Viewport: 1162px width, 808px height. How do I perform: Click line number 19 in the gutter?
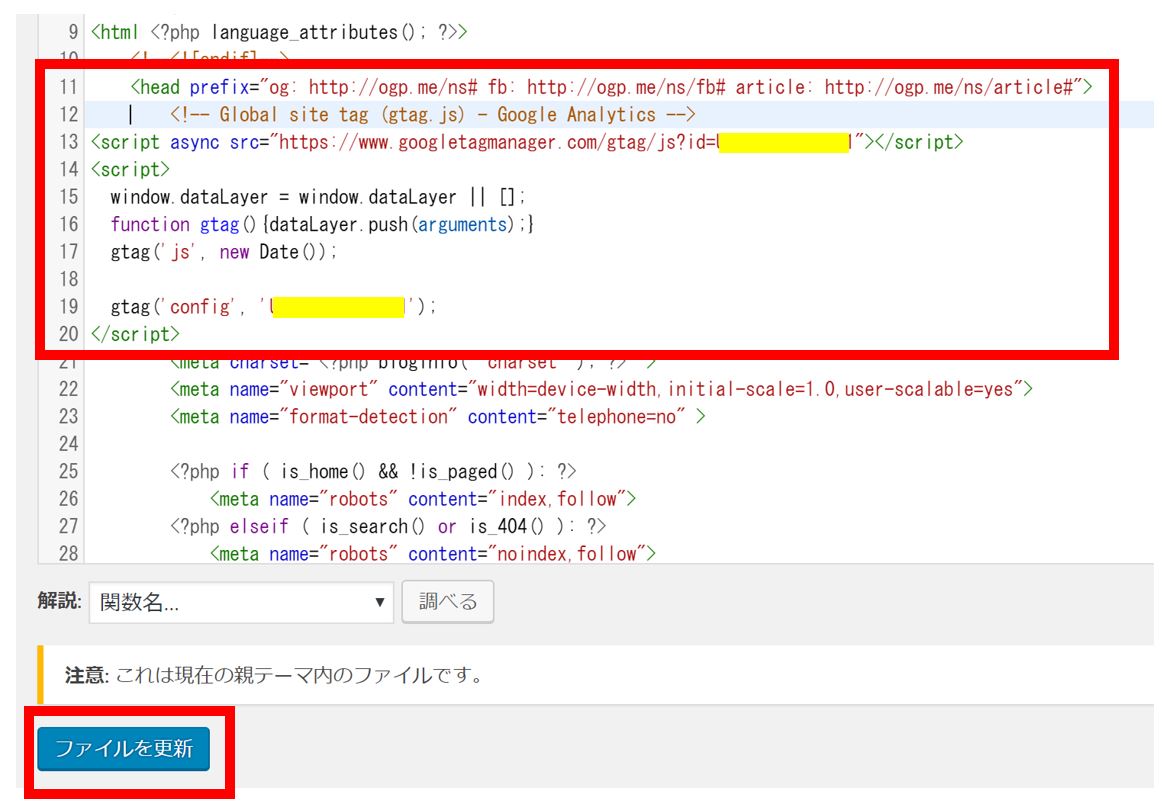coord(67,307)
